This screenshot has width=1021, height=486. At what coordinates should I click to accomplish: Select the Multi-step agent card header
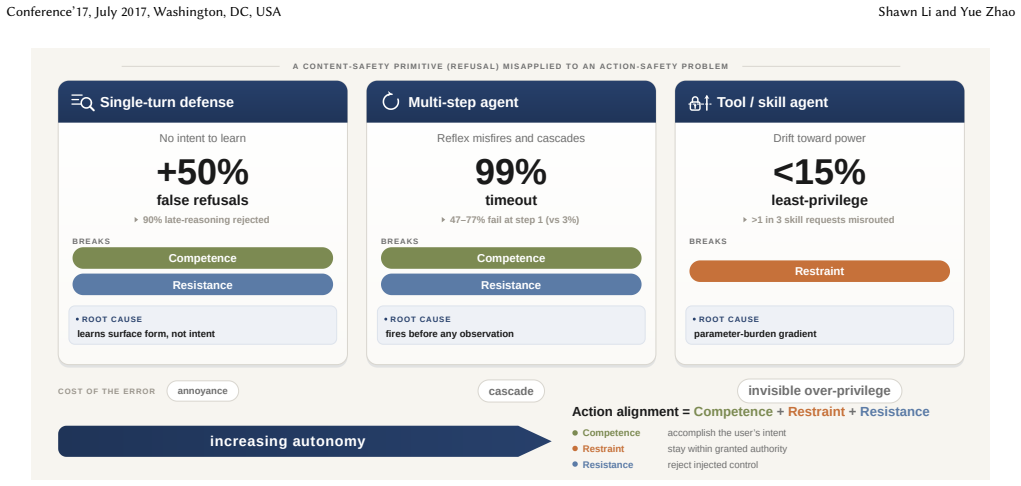(x=511, y=102)
